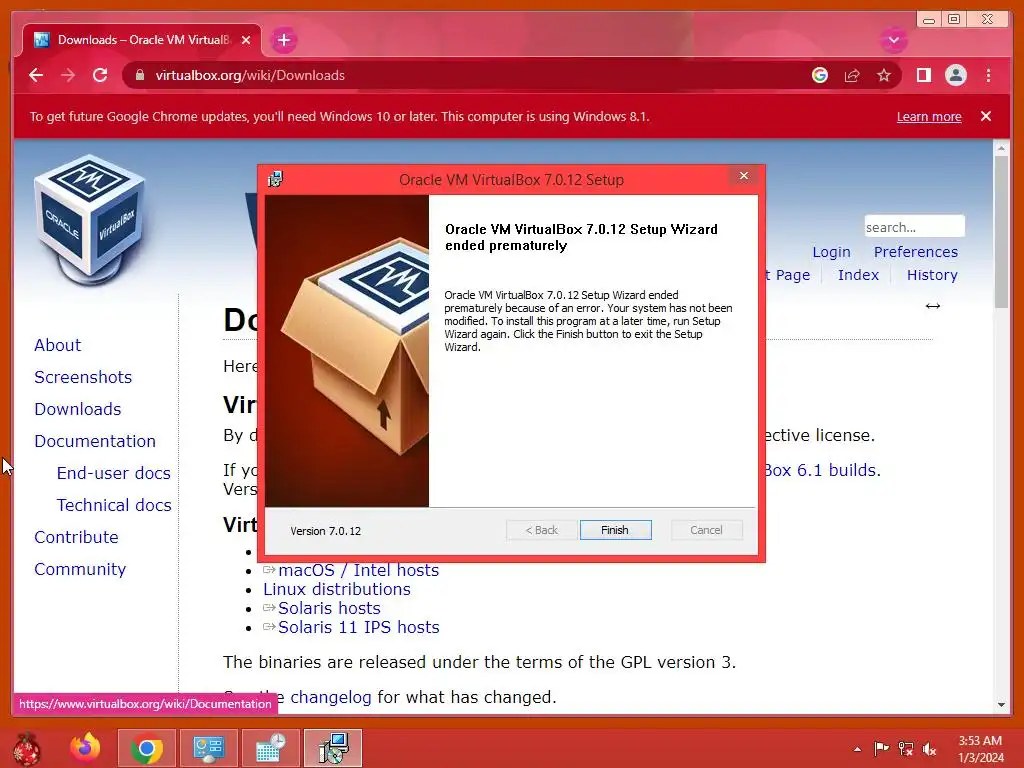
Task: Click the page scrollbar up arrow
Action: [1001, 148]
